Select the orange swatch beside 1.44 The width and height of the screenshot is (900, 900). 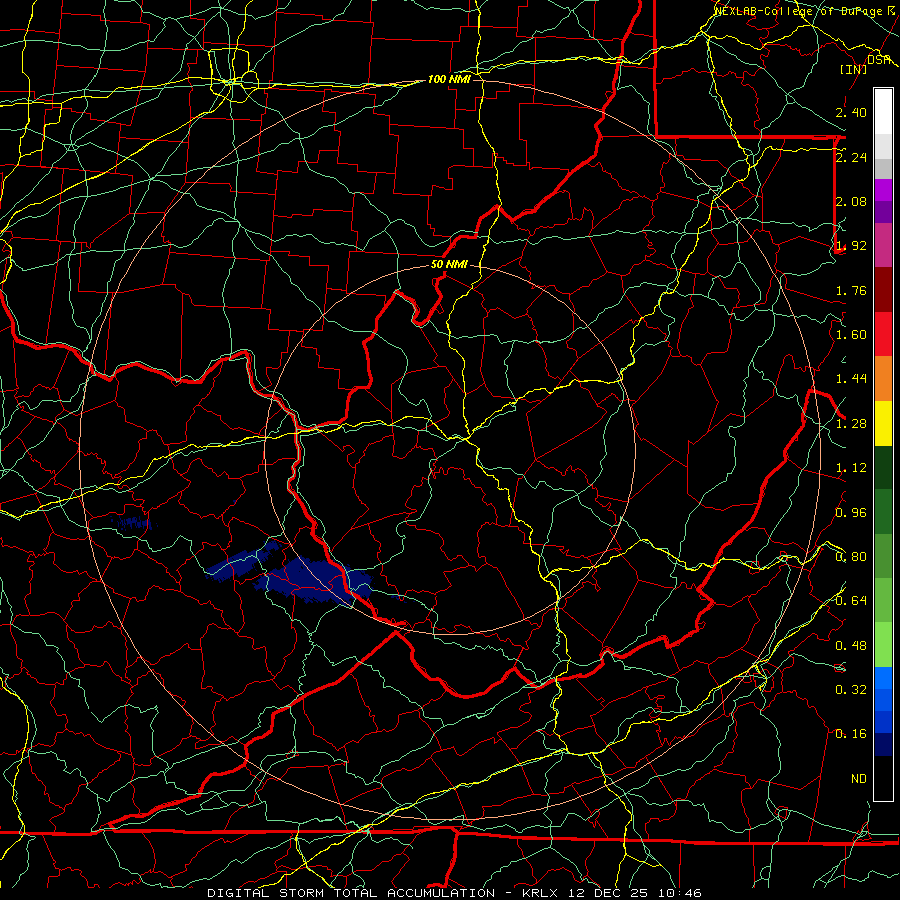(x=883, y=379)
